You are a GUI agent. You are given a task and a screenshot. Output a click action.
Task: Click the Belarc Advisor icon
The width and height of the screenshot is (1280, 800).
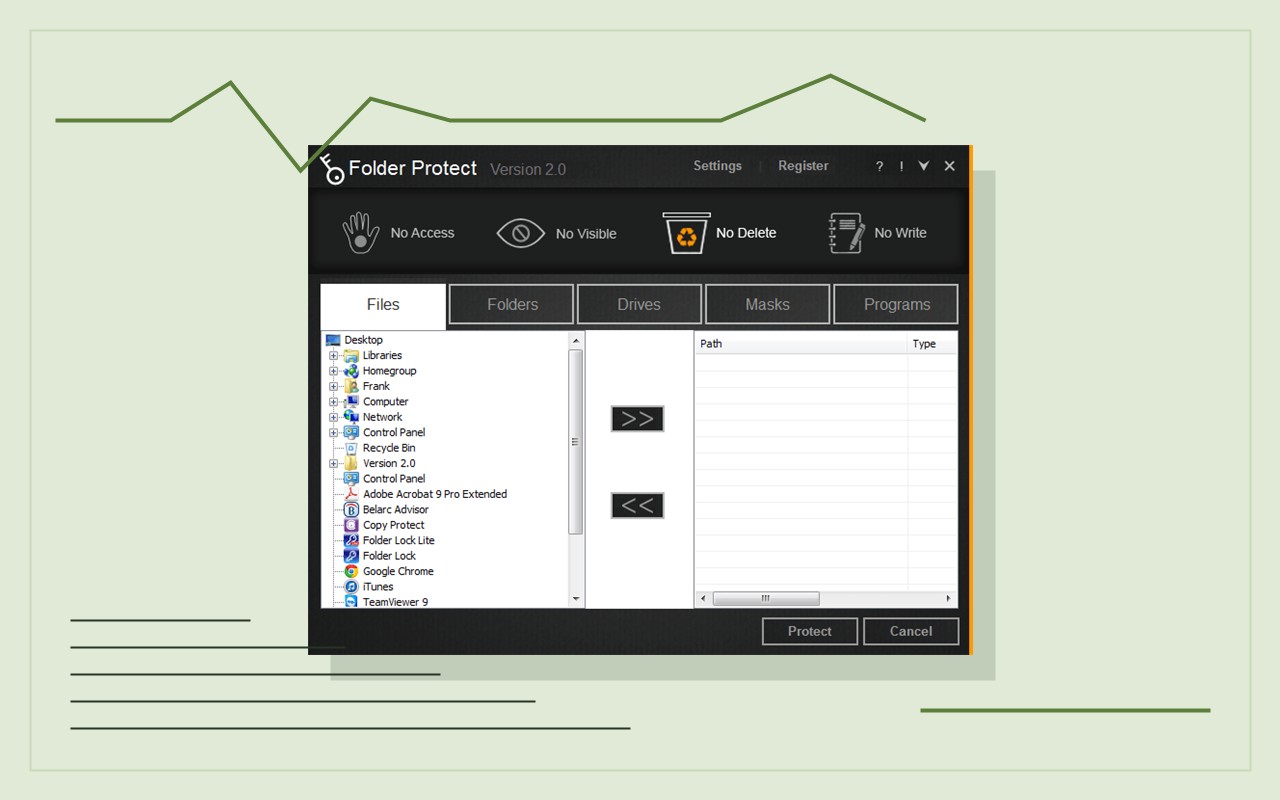[351, 510]
